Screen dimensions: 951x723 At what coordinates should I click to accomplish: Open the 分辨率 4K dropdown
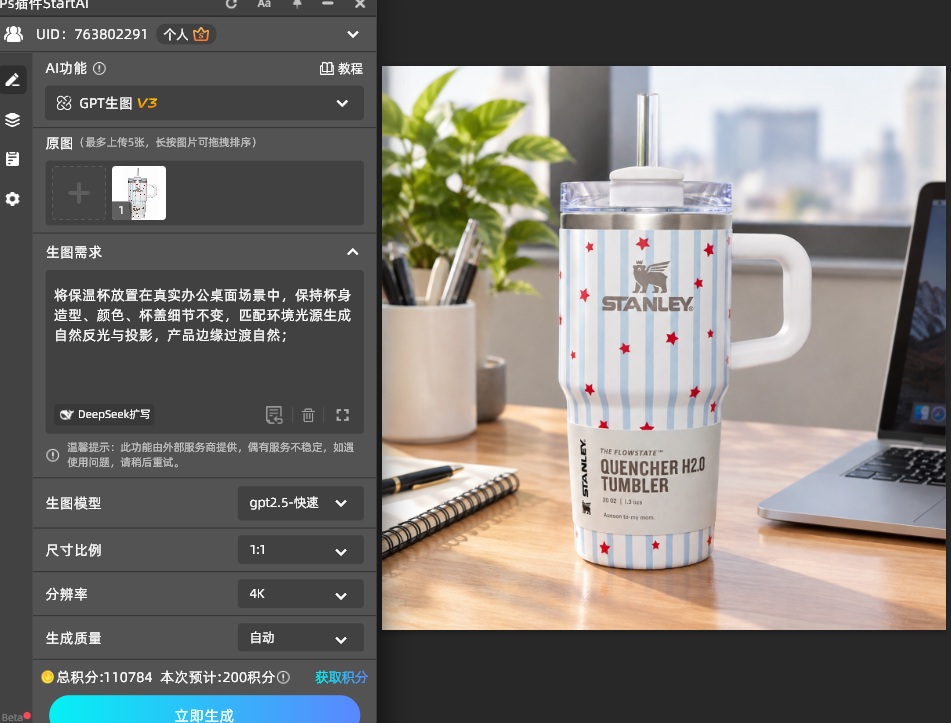[301, 594]
